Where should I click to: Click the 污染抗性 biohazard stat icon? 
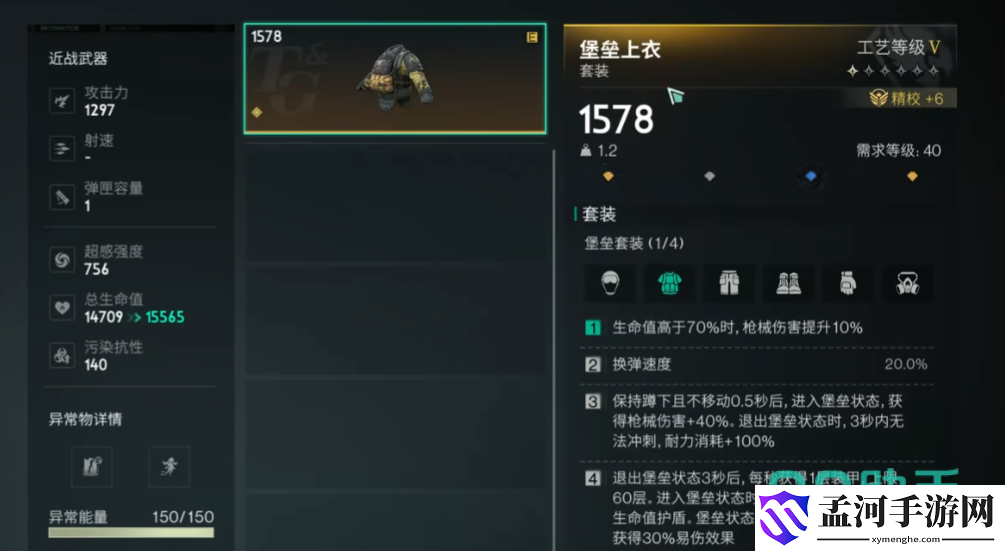[x=62, y=356]
